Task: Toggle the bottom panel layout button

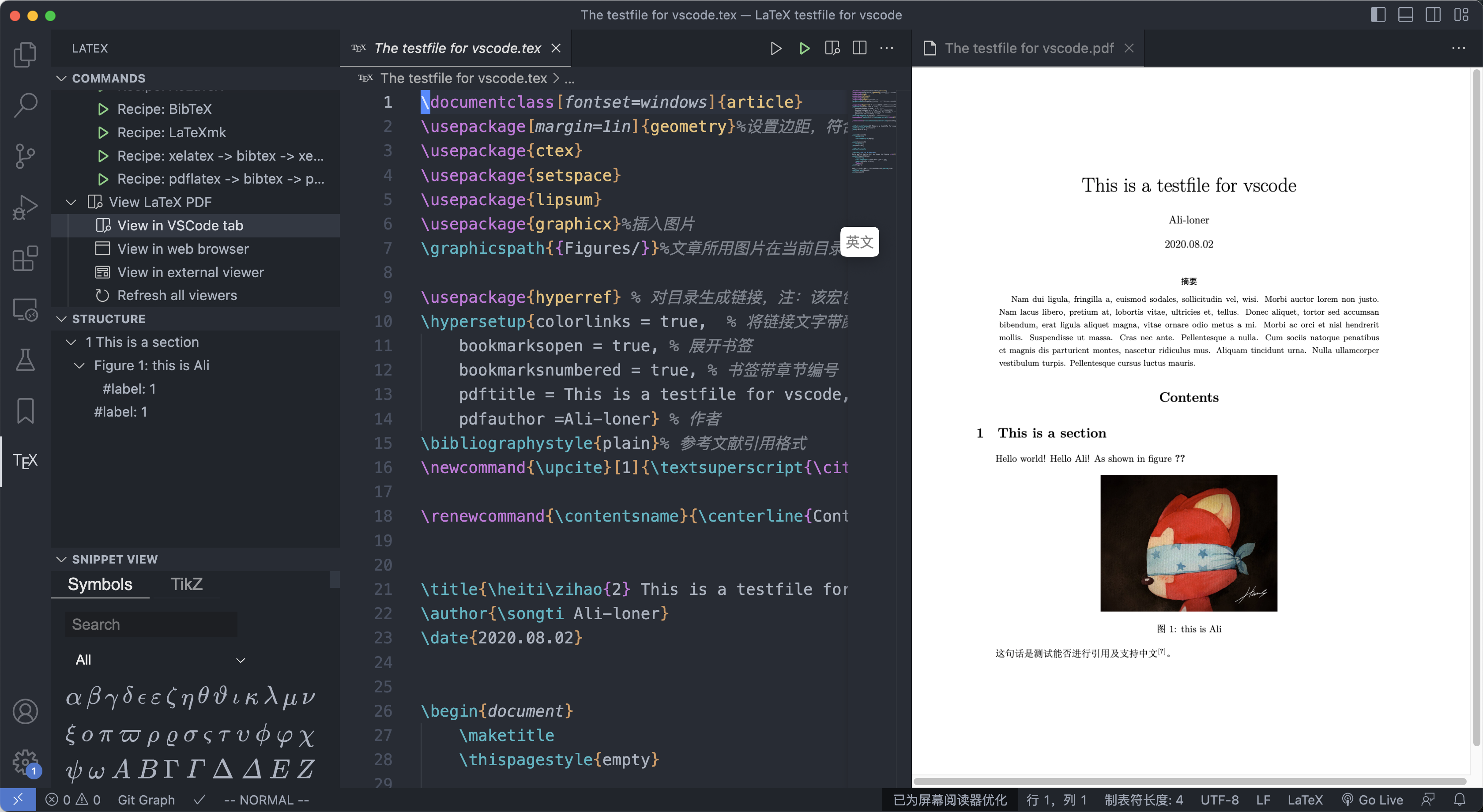Action: coord(1405,15)
